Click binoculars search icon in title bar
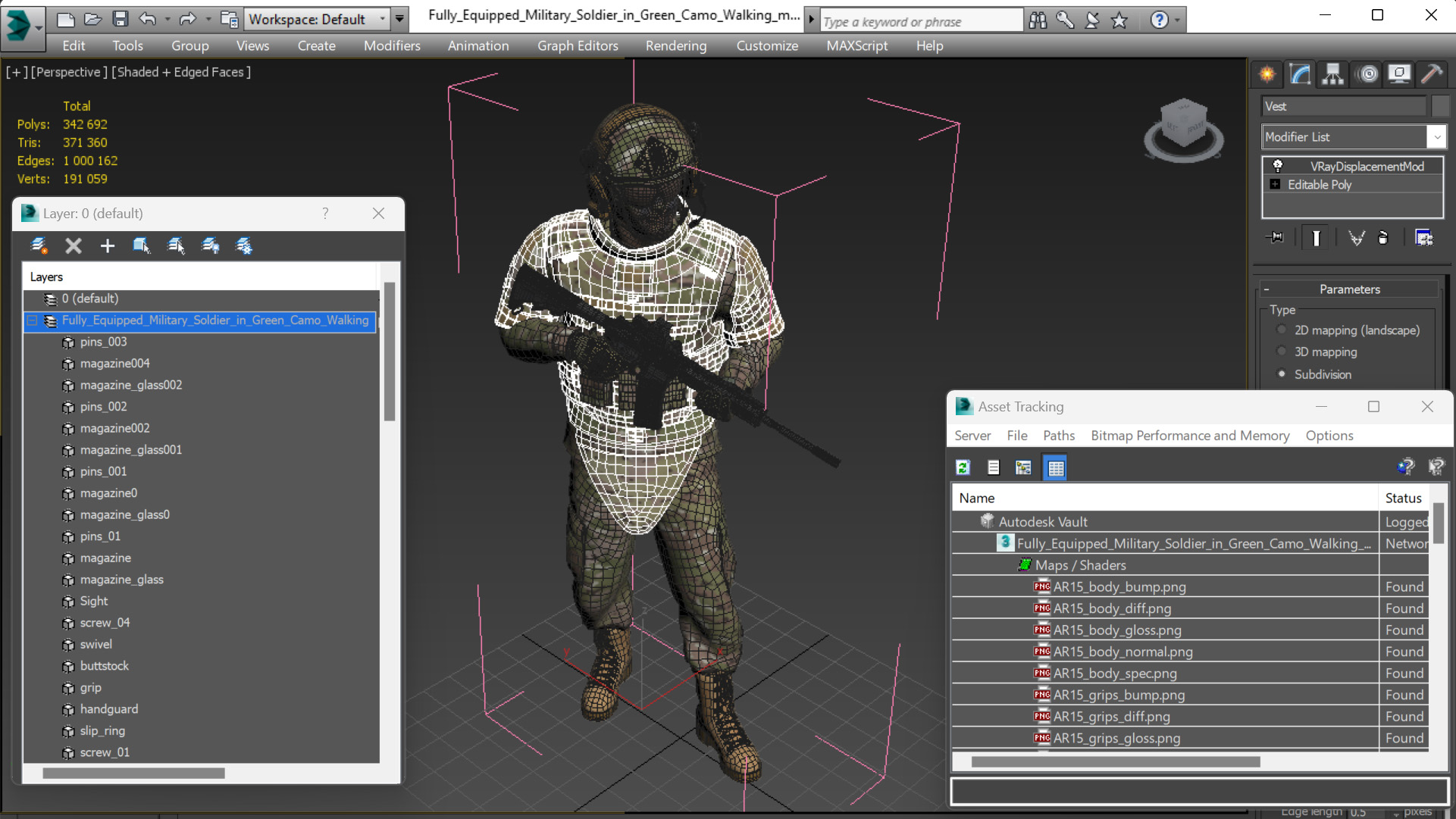1456x819 pixels. click(x=1038, y=20)
